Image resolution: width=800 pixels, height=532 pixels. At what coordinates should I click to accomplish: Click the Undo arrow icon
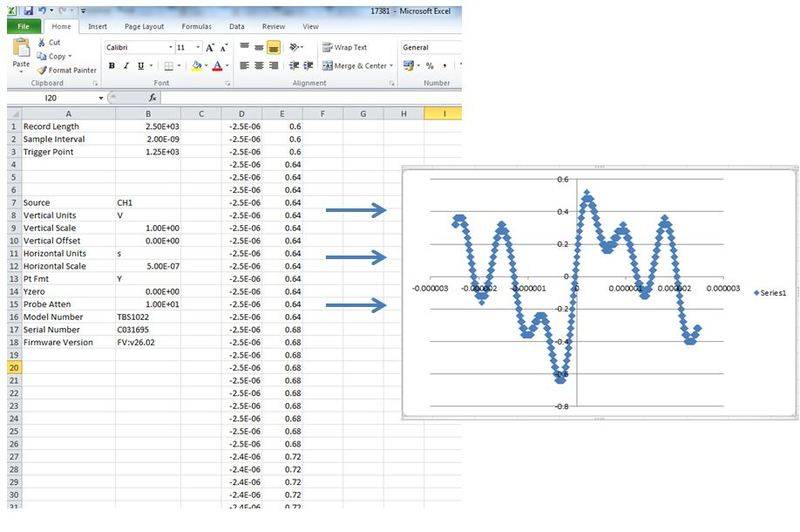coord(43,11)
